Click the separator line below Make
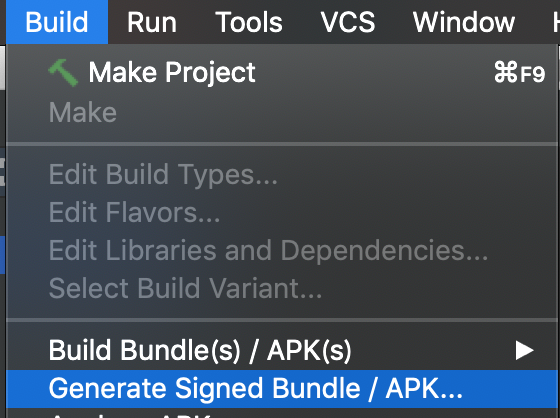This screenshot has width=560, height=418. [x=282, y=144]
